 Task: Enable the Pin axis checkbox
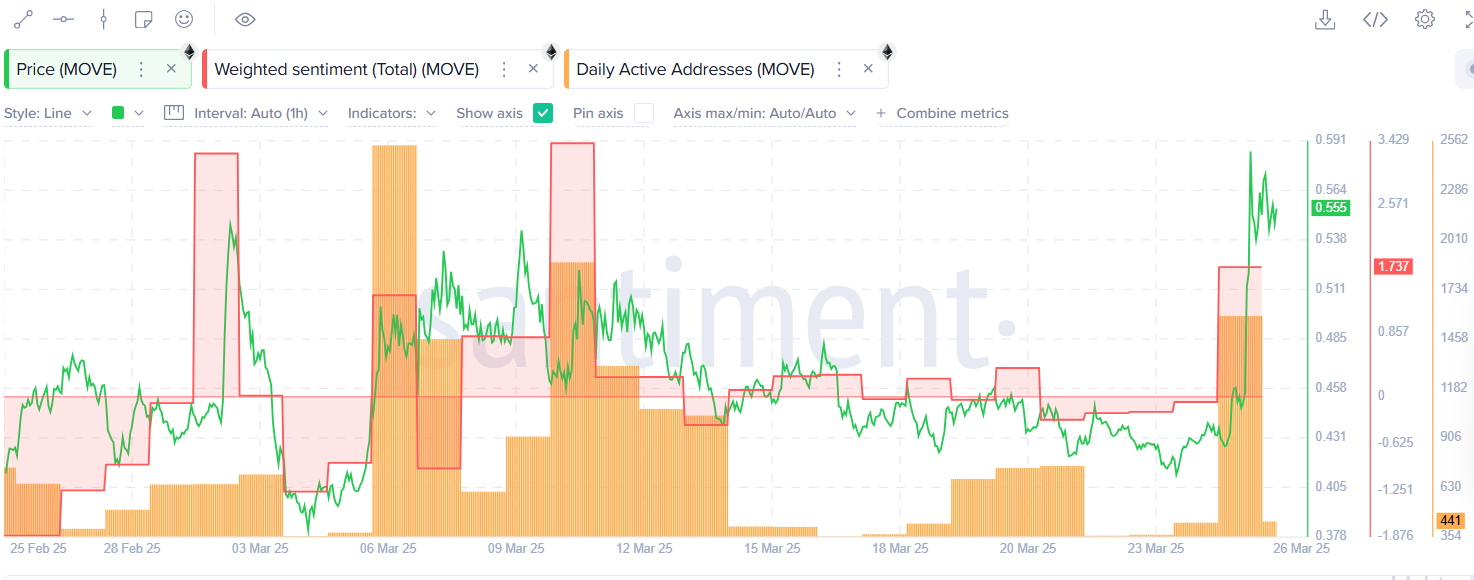point(644,113)
